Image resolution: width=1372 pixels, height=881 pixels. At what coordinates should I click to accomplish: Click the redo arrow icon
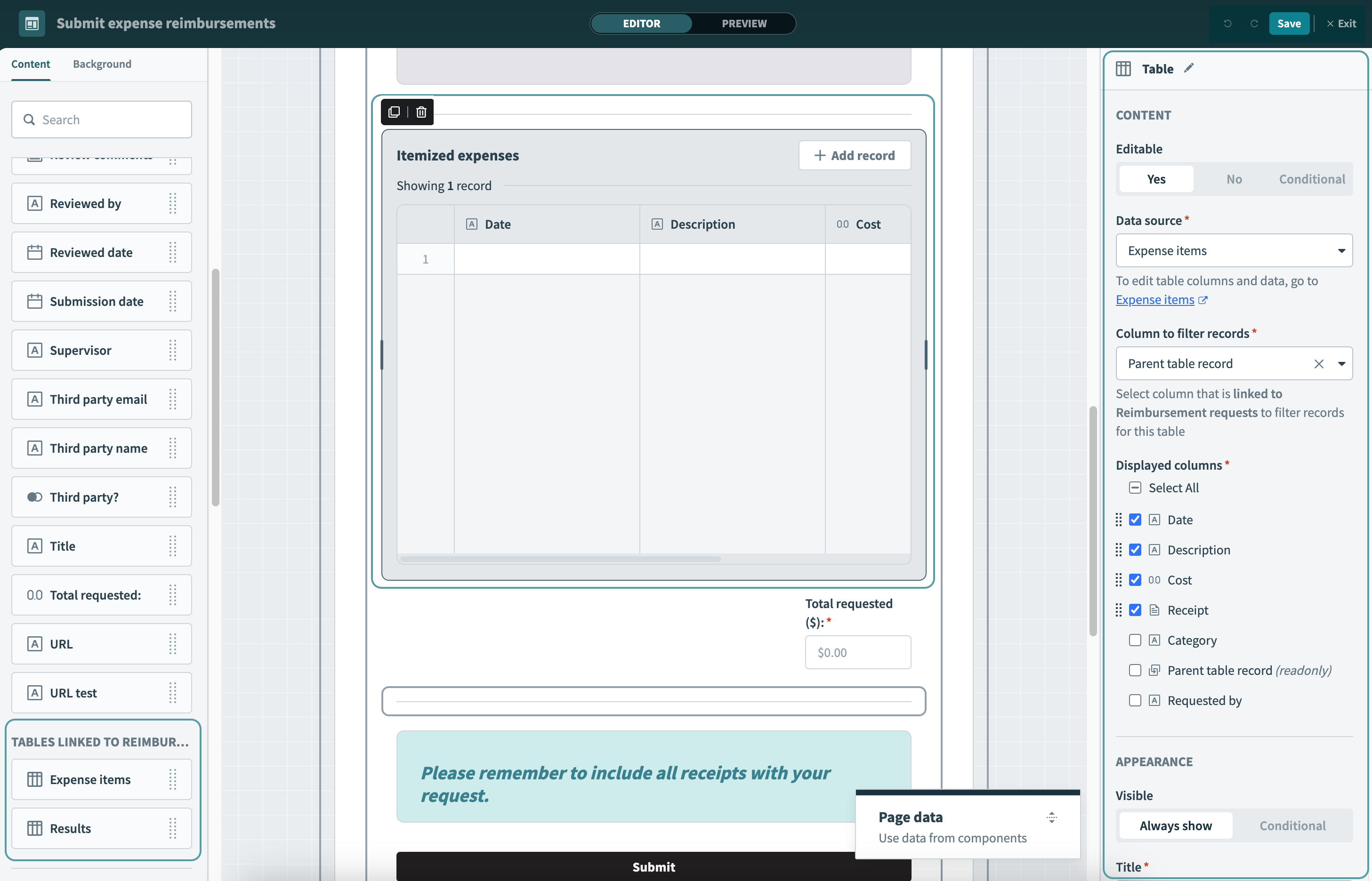[x=1254, y=24]
